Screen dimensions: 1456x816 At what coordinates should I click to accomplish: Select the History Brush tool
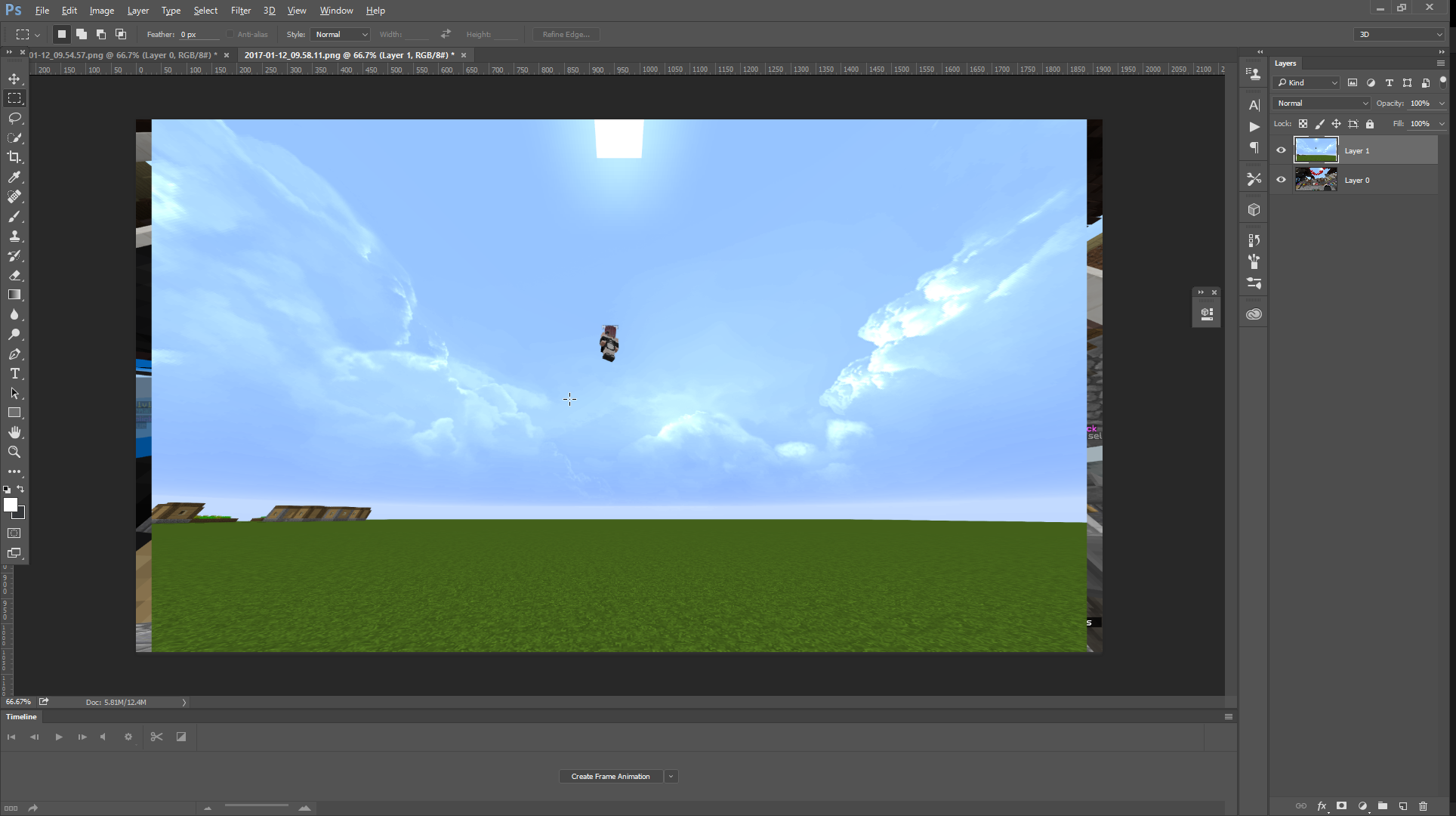pyautogui.click(x=14, y=255)
